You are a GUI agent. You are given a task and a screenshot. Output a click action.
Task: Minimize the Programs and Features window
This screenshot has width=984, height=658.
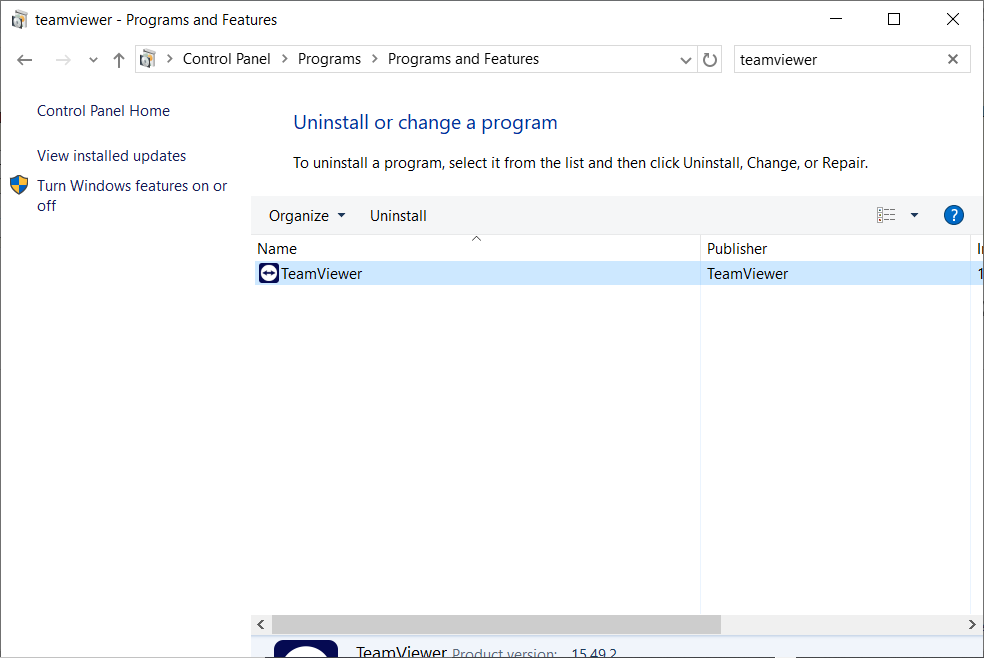[836, 19]
